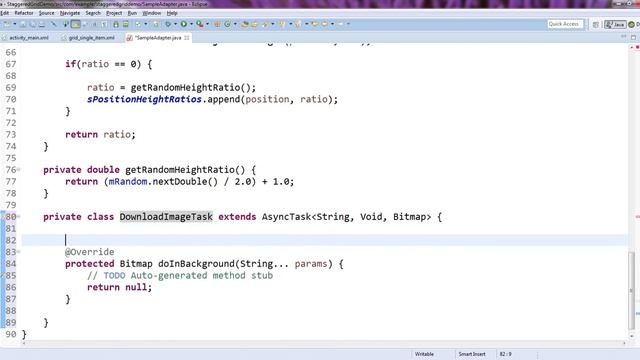Collapse the DownloadImageTask class at line 80

pyautogui.click(x=18, y=216)
